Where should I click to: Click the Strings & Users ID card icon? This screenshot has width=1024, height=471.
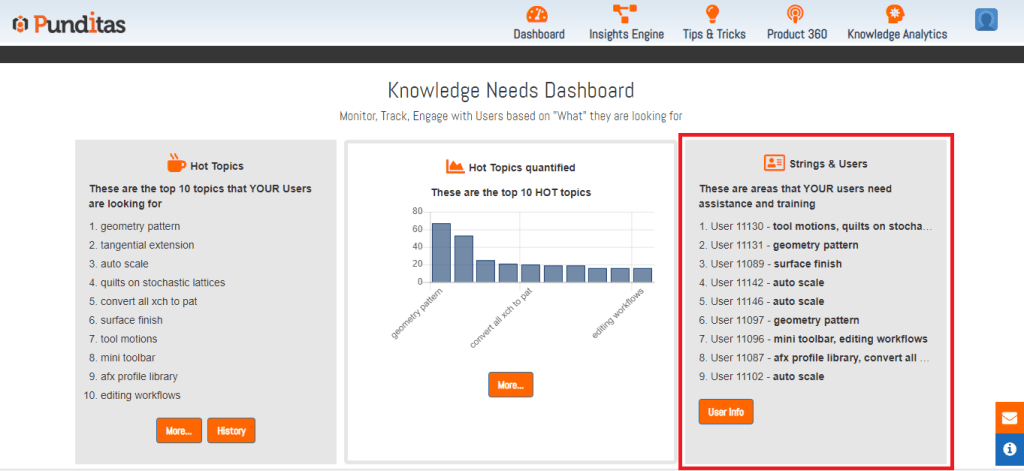(x=774, y=163)
